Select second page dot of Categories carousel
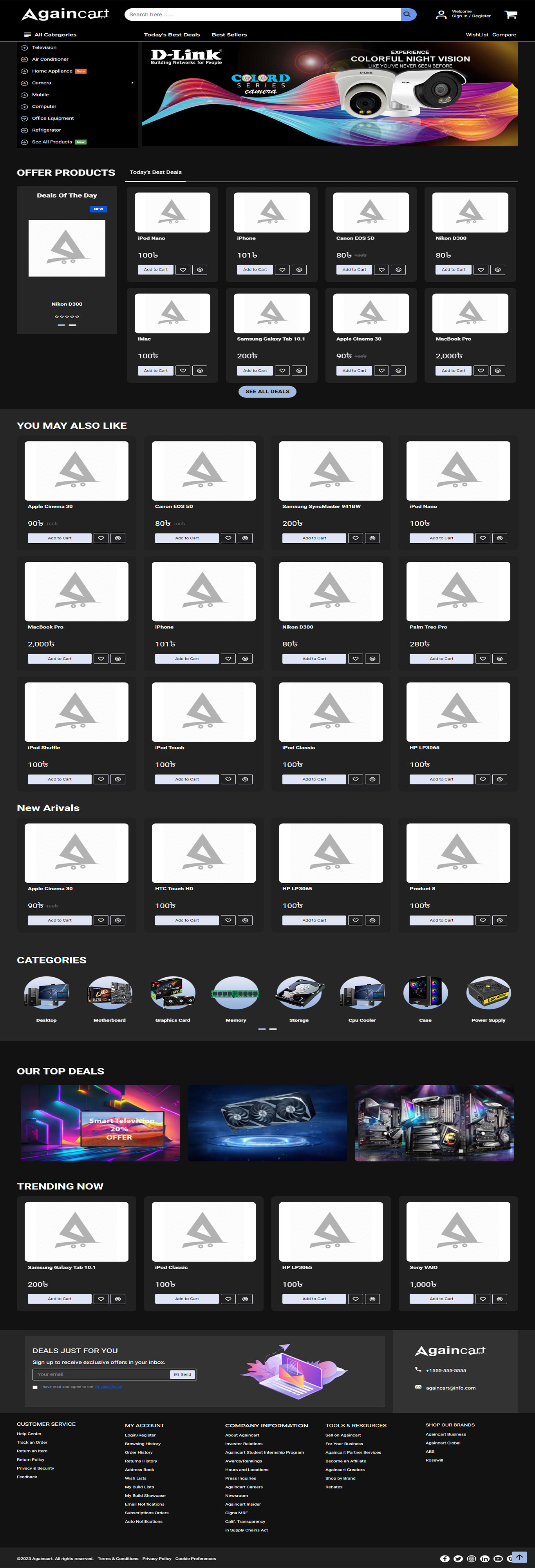Screen dimensions: 535x1568 coord(273,1029)
